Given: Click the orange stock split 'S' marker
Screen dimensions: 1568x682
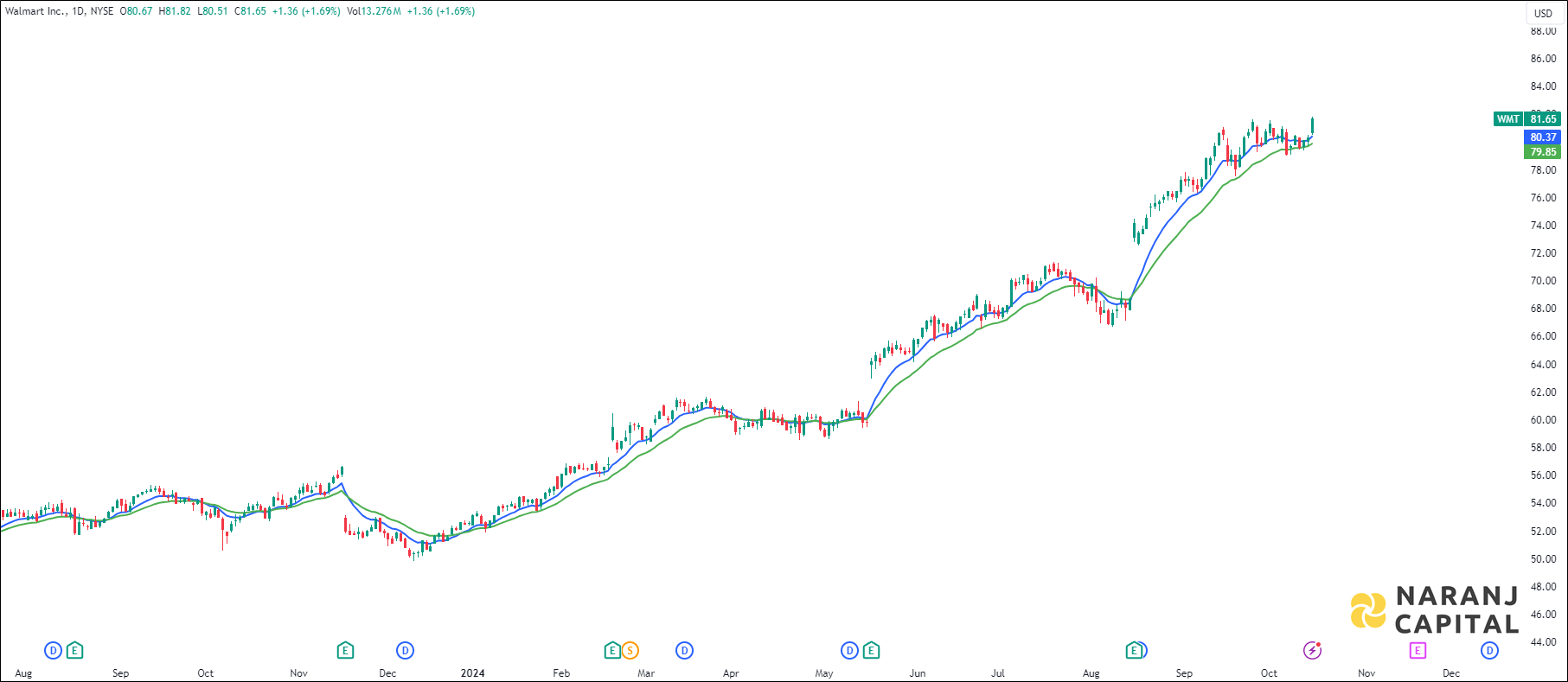Looking at the screenshot, I should click(x=630, y=650).
